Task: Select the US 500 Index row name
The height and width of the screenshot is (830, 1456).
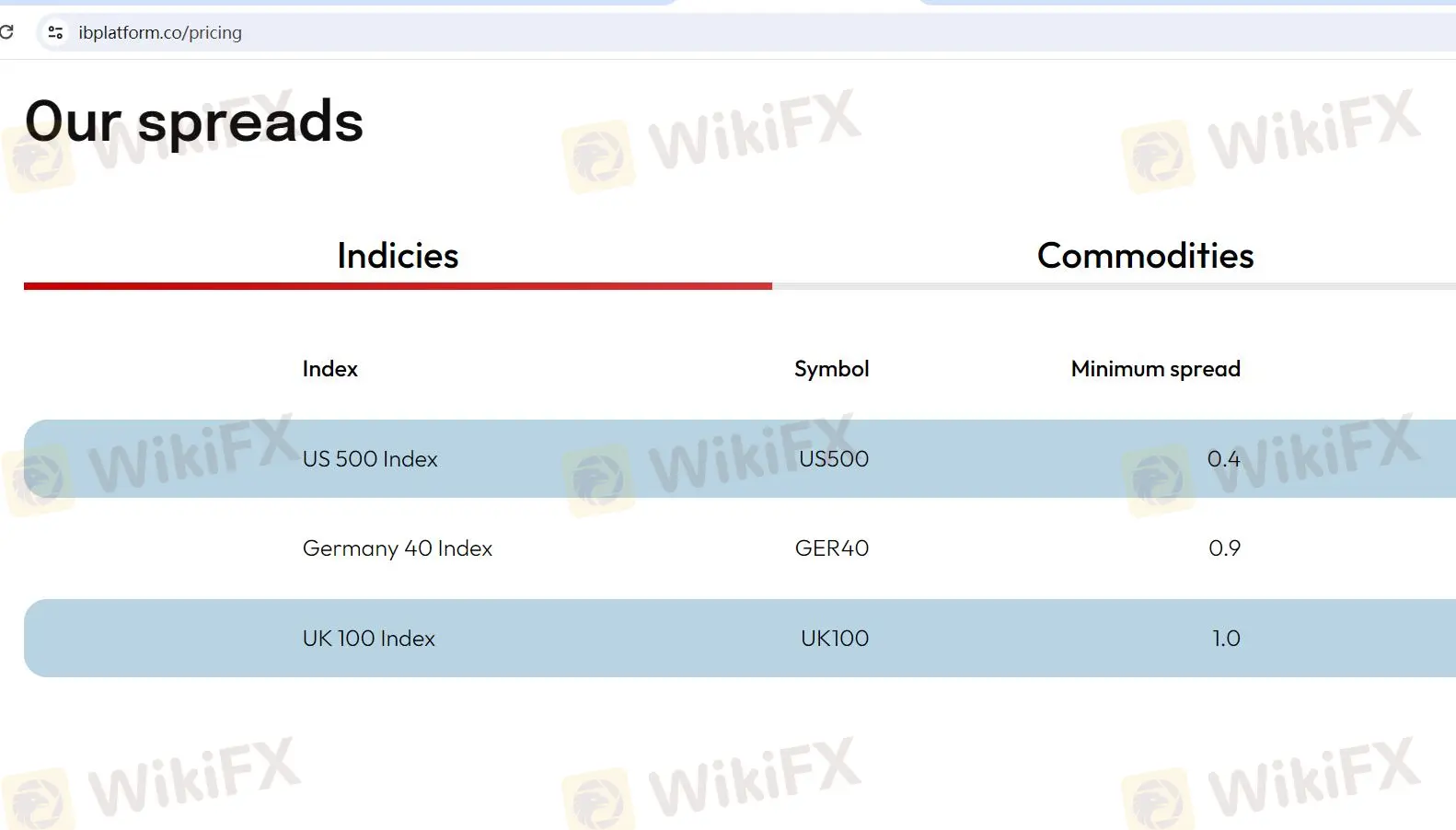Action: pyautogui.click(x=370, y=459)
